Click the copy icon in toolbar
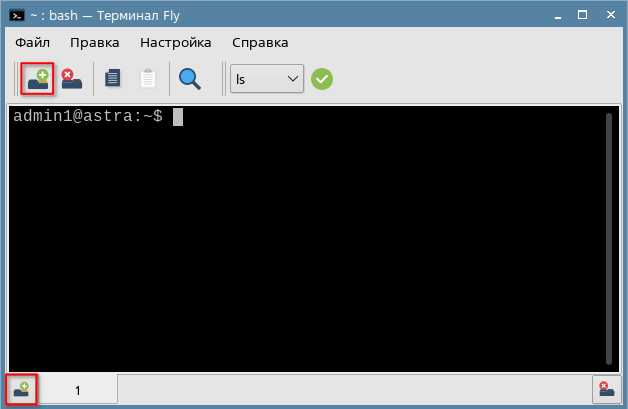The image size is (628, 409). [113, 78]
